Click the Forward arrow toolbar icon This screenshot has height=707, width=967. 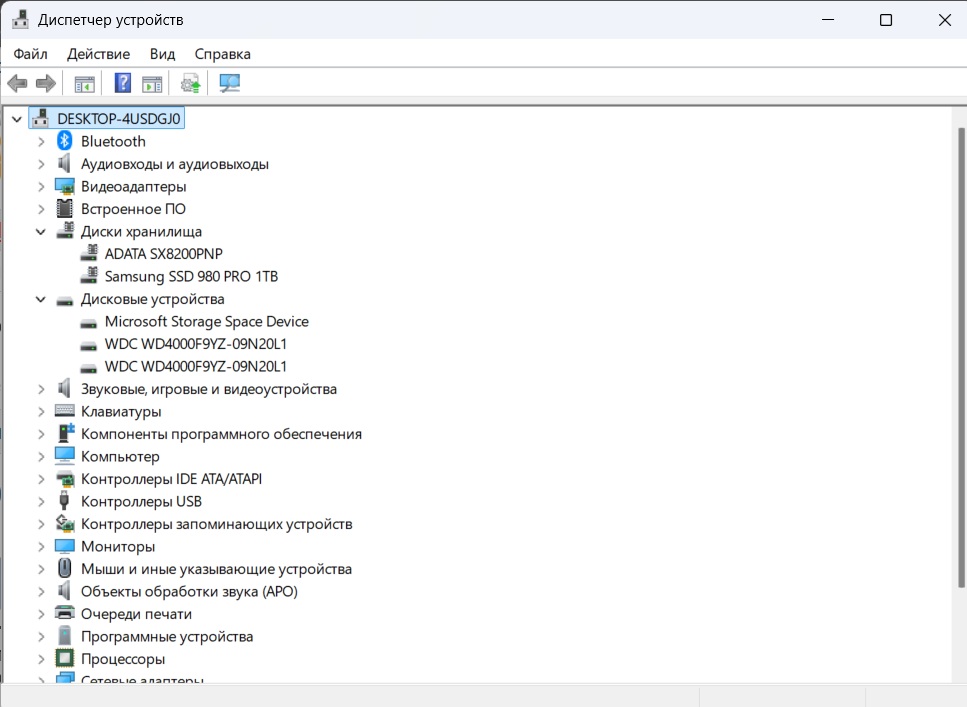tap(46, 83)
